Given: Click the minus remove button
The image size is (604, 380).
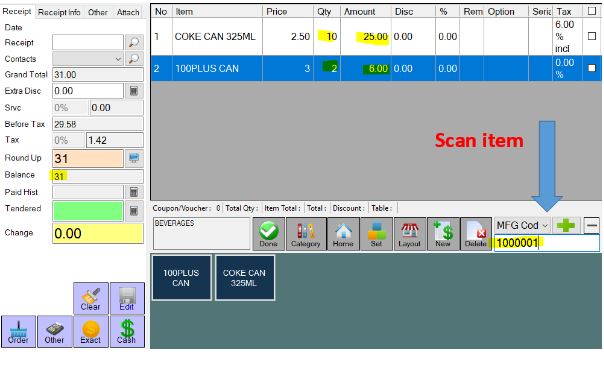Looking at the screenshot, I should coord(592,225).
